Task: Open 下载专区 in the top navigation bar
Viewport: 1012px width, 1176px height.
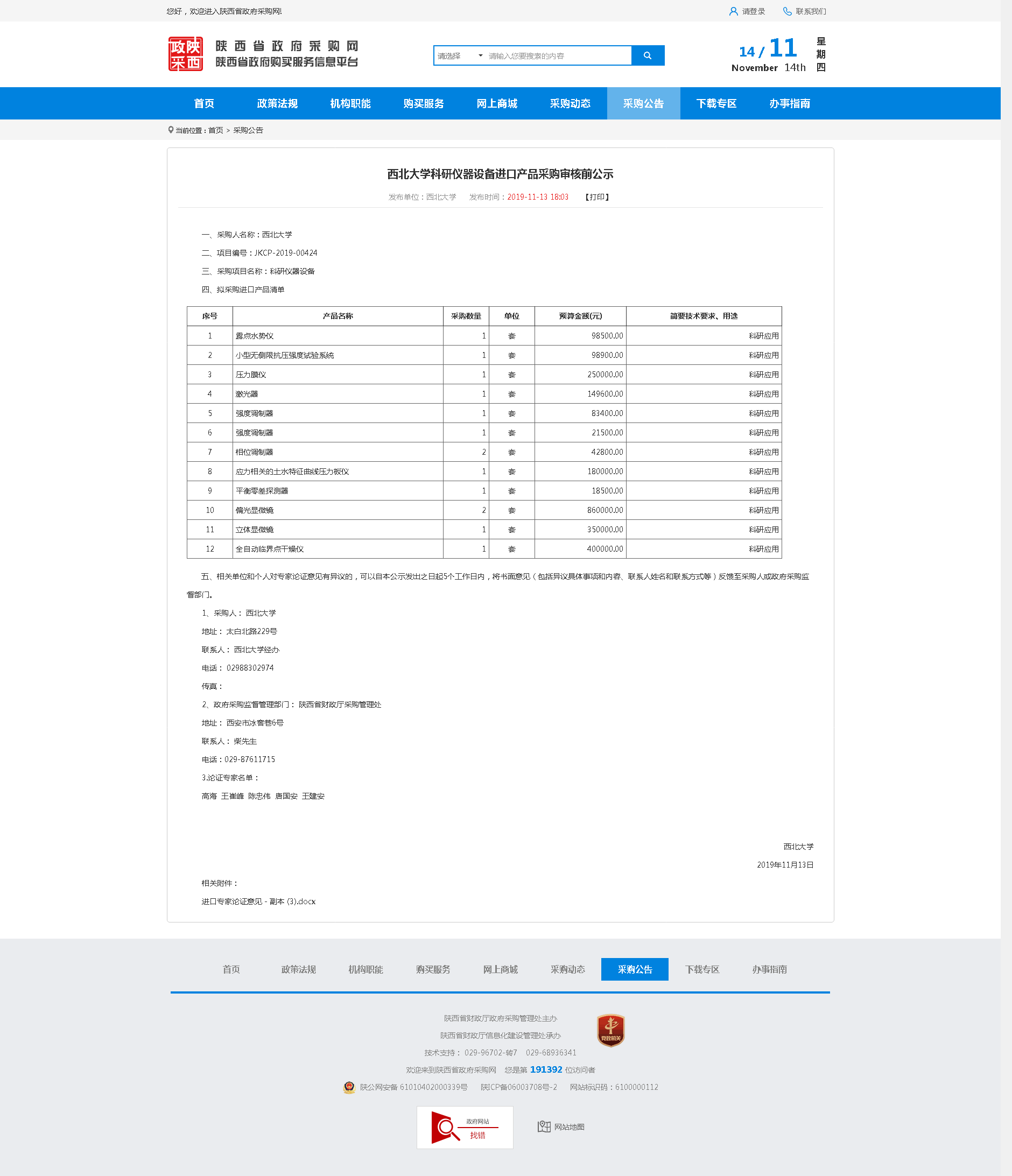Action: click(x=717, y=103)
